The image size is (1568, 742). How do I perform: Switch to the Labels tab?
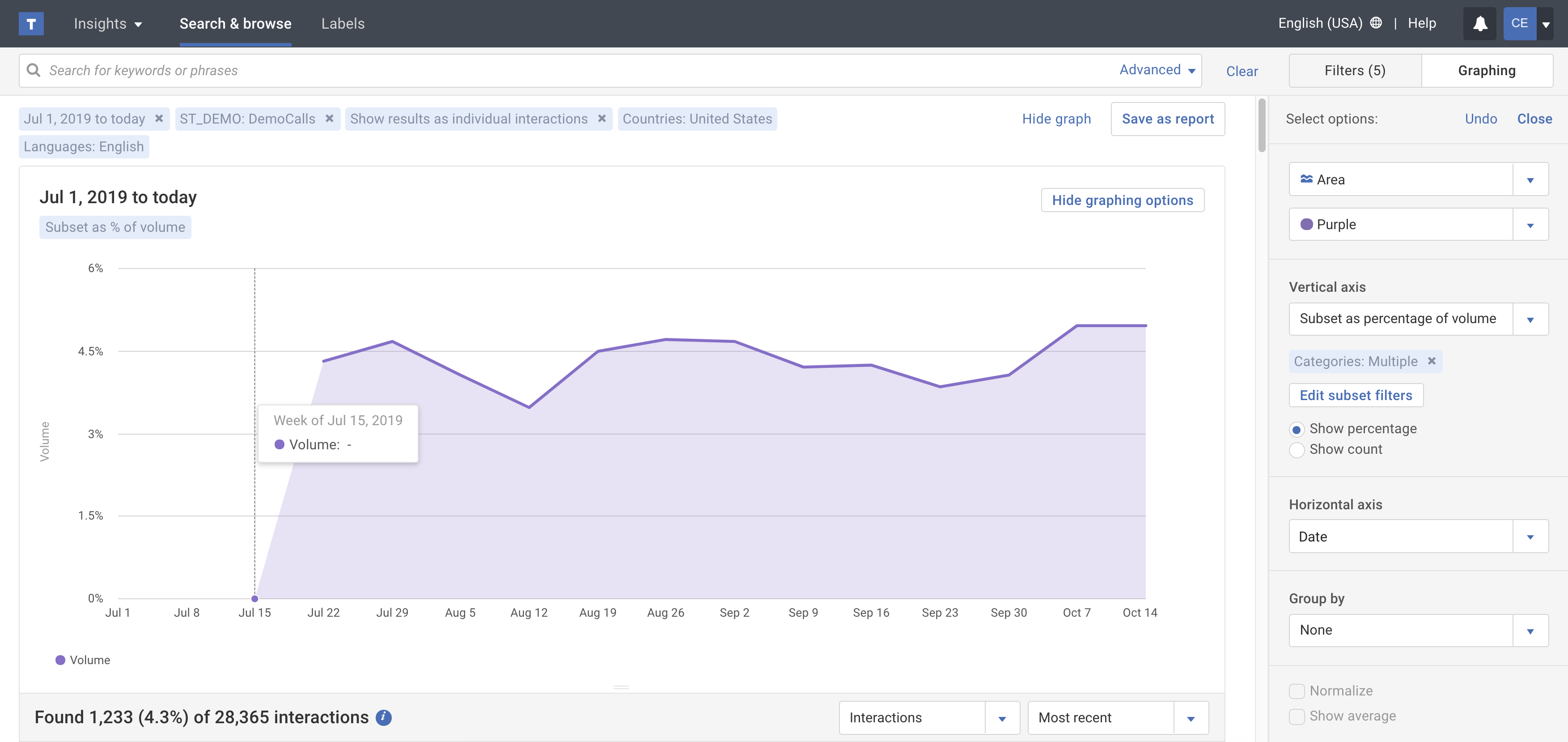point(343,24)
